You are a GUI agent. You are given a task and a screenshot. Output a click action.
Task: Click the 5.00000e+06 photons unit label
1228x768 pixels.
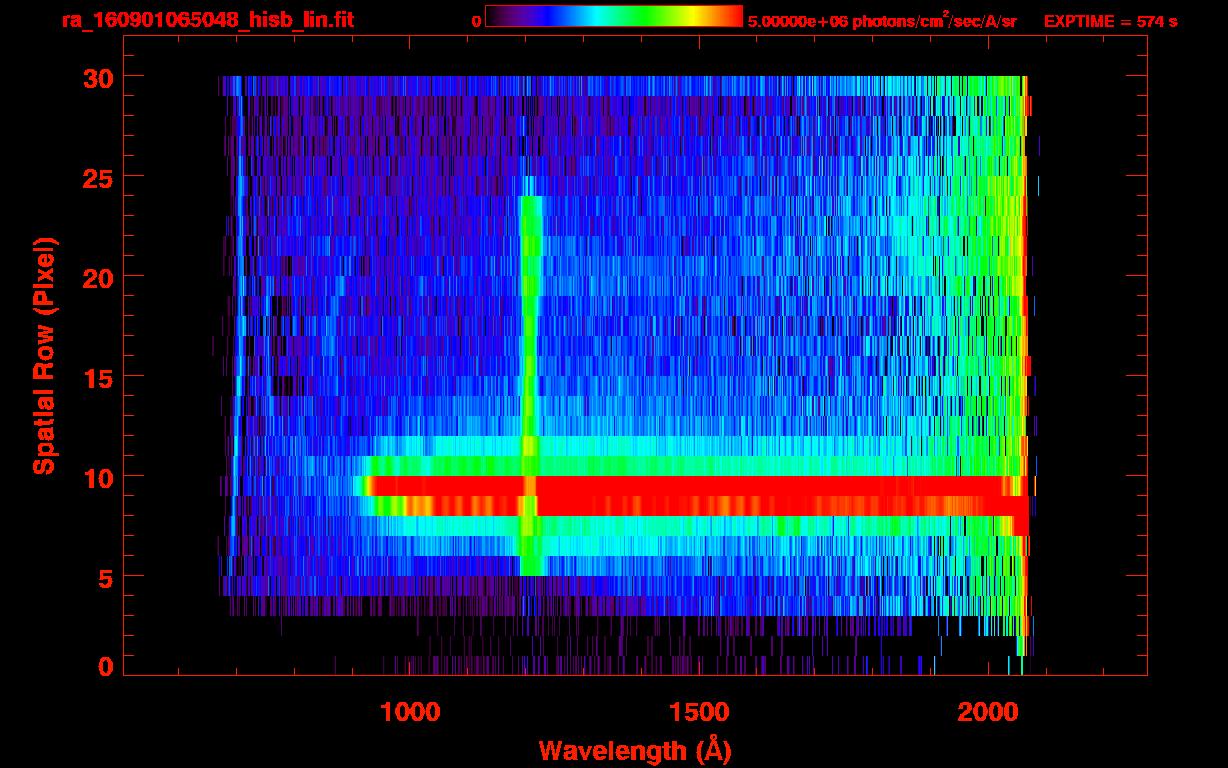[x=882, y=21]
